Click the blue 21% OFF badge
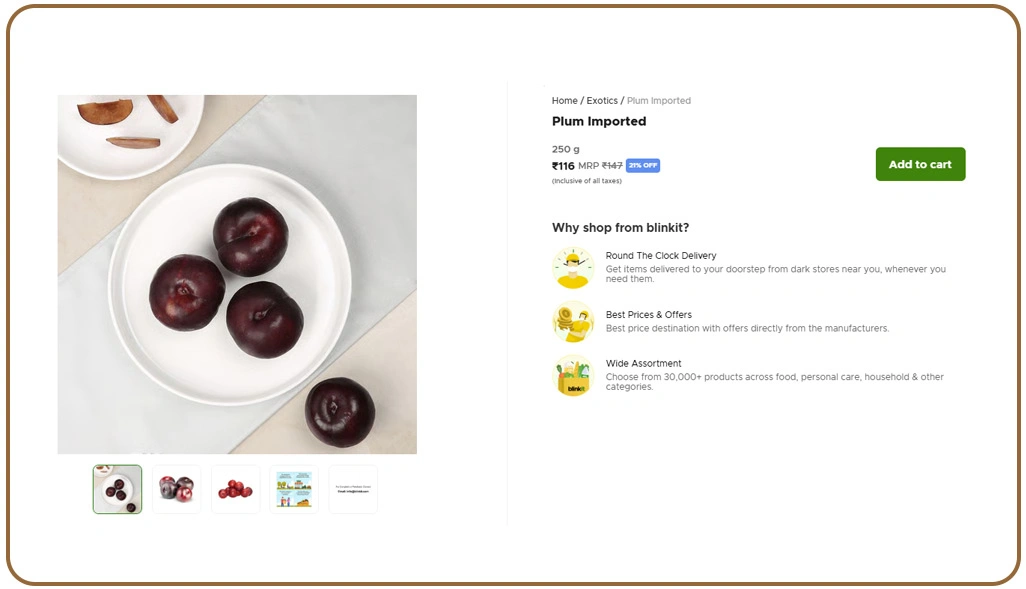Screen dimensions: 1026x589 coord(642,165)
